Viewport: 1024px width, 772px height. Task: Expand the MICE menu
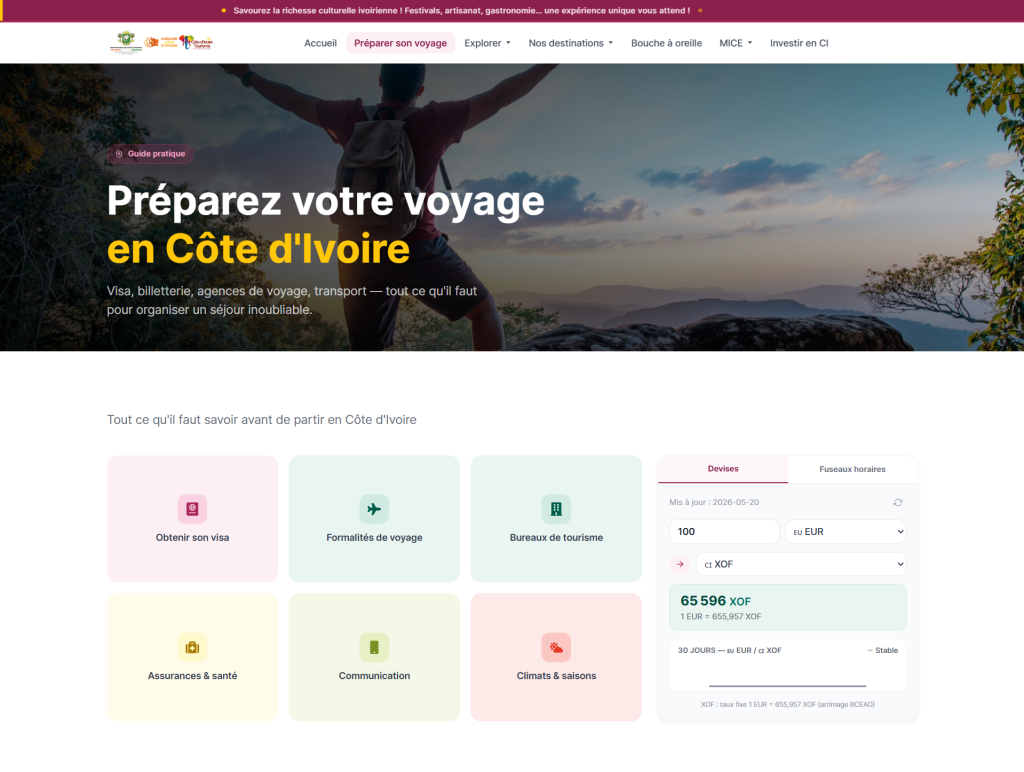point(736,43)
